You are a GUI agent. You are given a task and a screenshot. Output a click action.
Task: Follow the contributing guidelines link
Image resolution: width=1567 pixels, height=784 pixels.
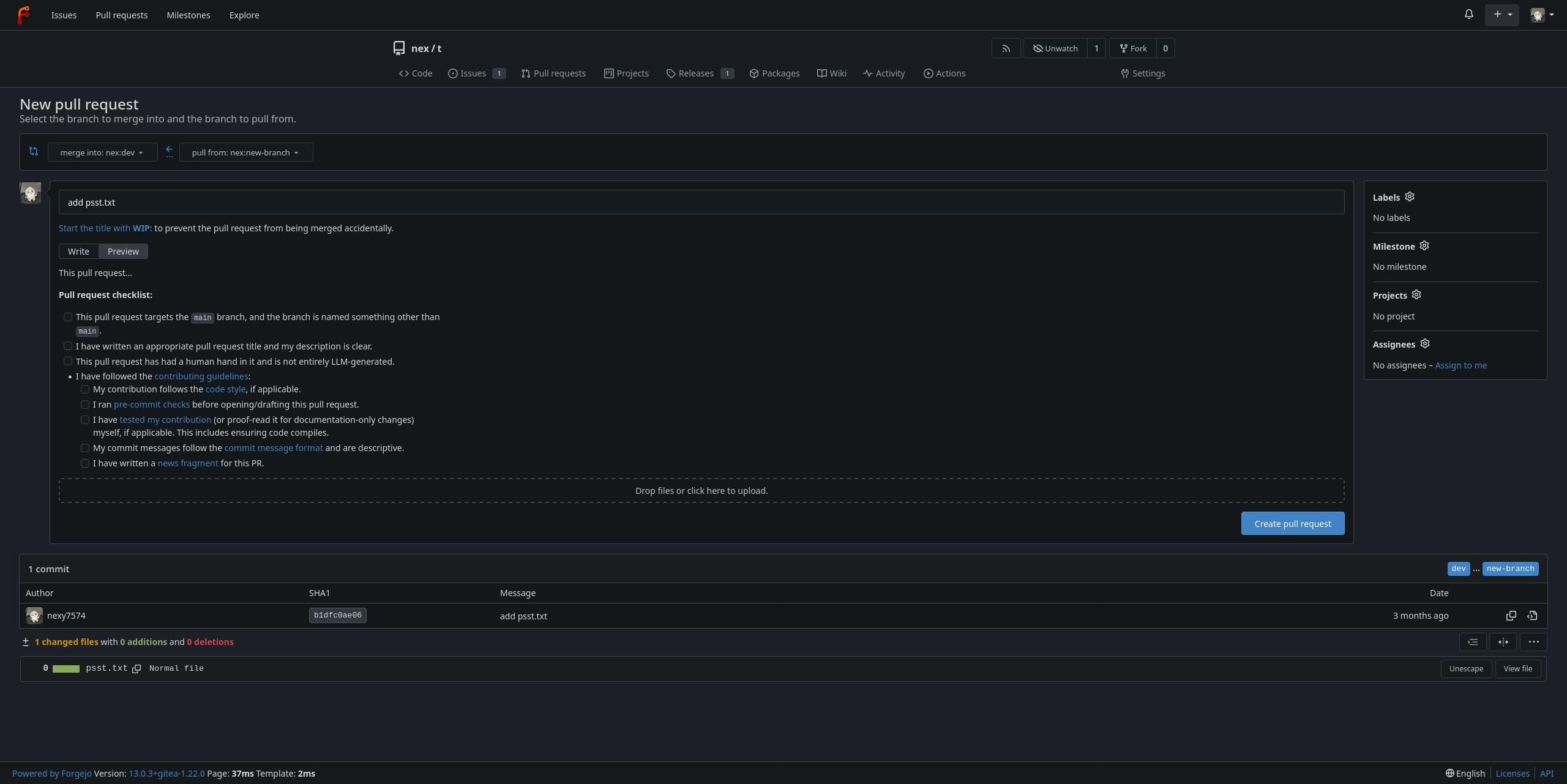[201, 376]
